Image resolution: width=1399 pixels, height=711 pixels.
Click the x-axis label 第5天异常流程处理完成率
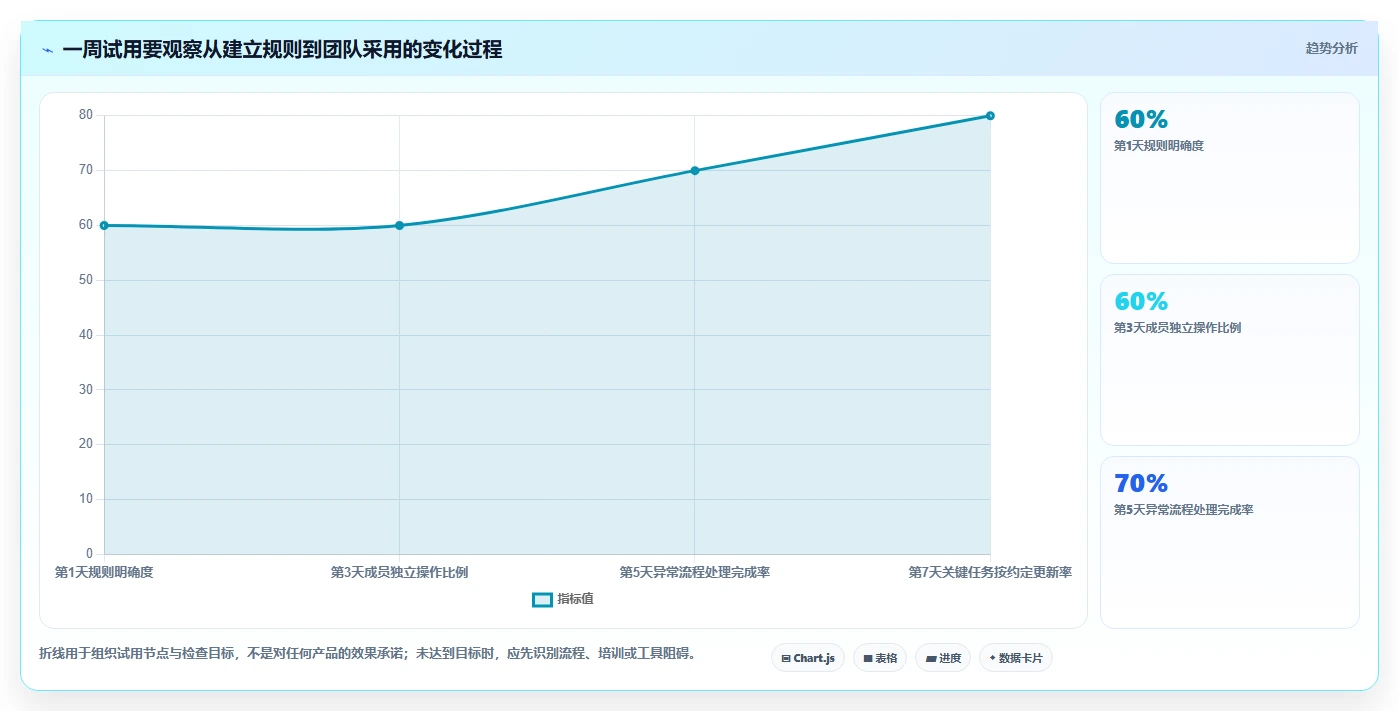click(x=695, y=573)
